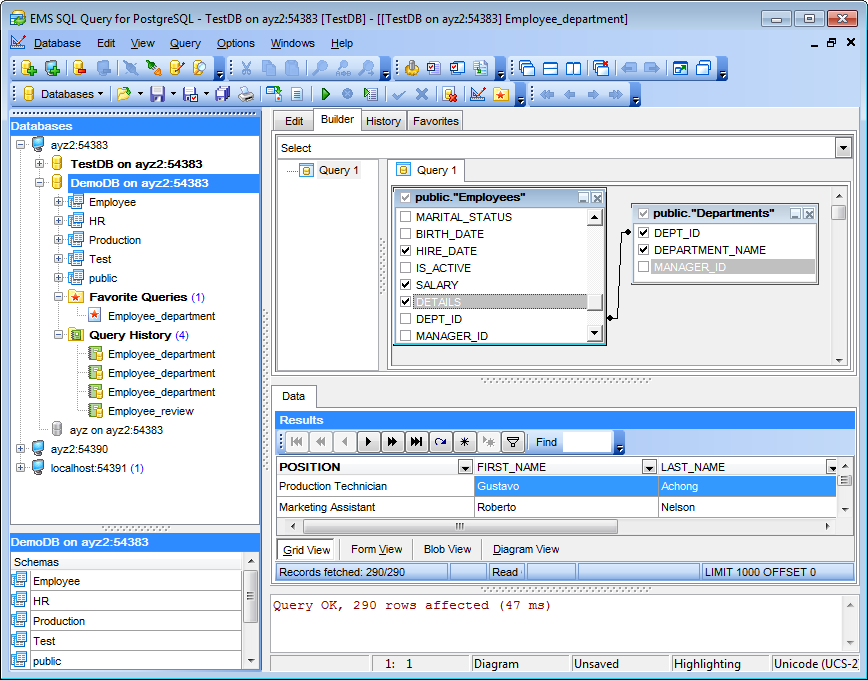
Task: Enable the BIRTH_DATE field checkbox
Action: [405, 234]
